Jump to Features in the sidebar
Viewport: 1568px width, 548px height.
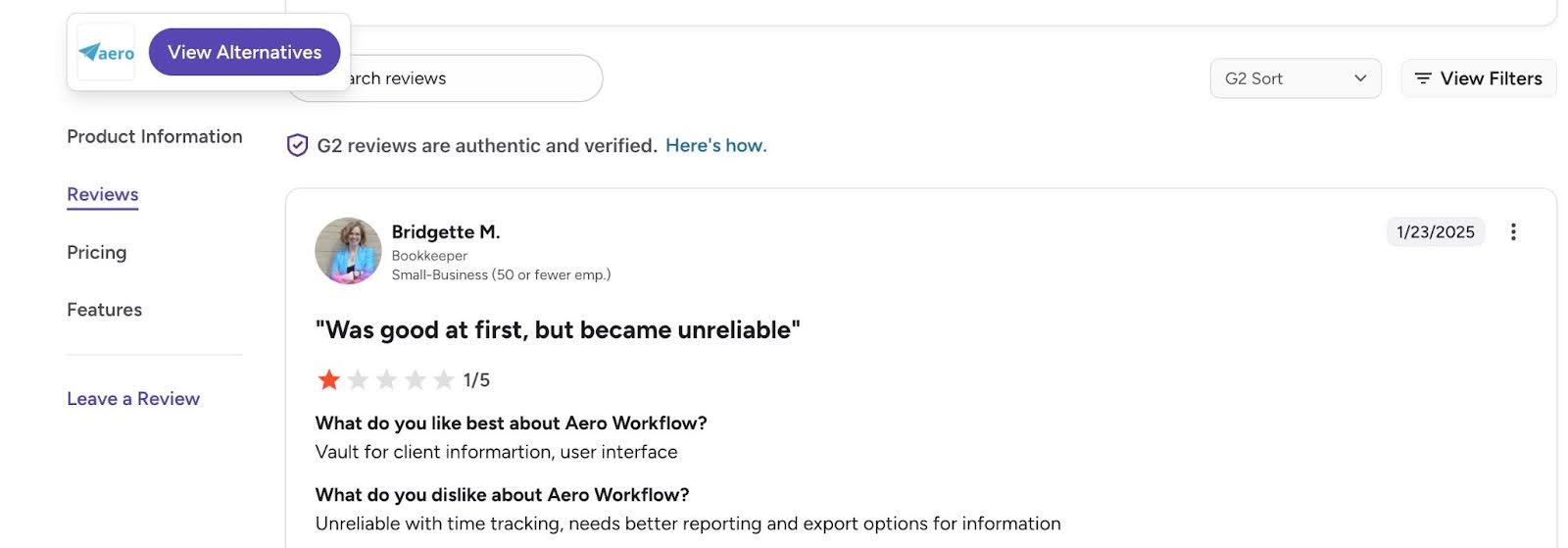(x=105, y=310)
